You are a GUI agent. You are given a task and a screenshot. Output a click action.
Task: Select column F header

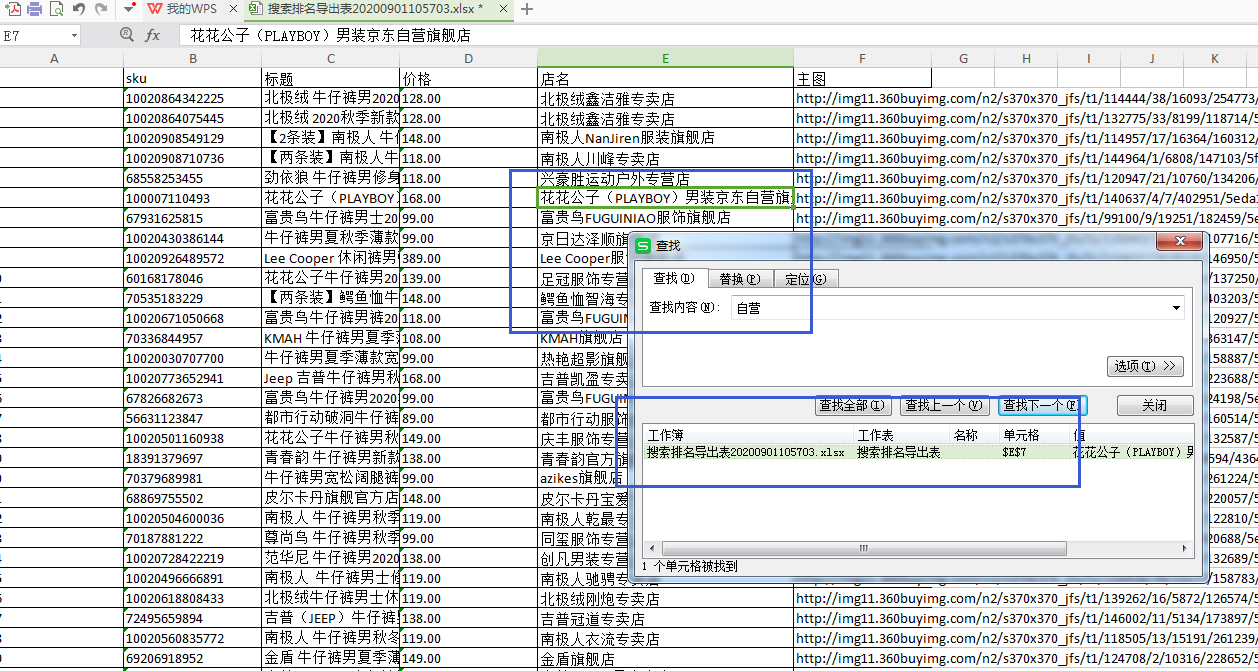(x=862, y=59)
